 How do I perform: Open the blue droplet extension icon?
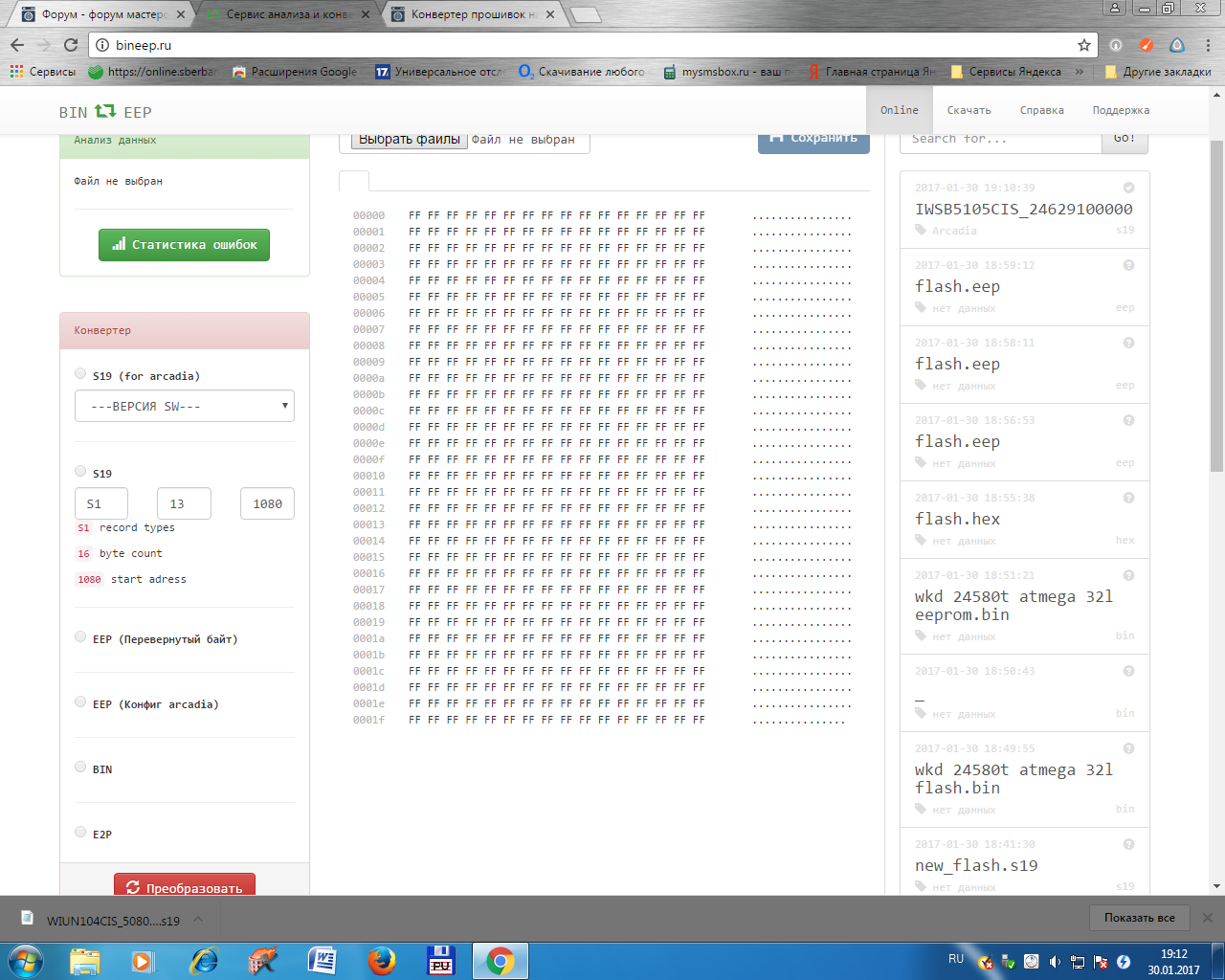click(1177, 45)
